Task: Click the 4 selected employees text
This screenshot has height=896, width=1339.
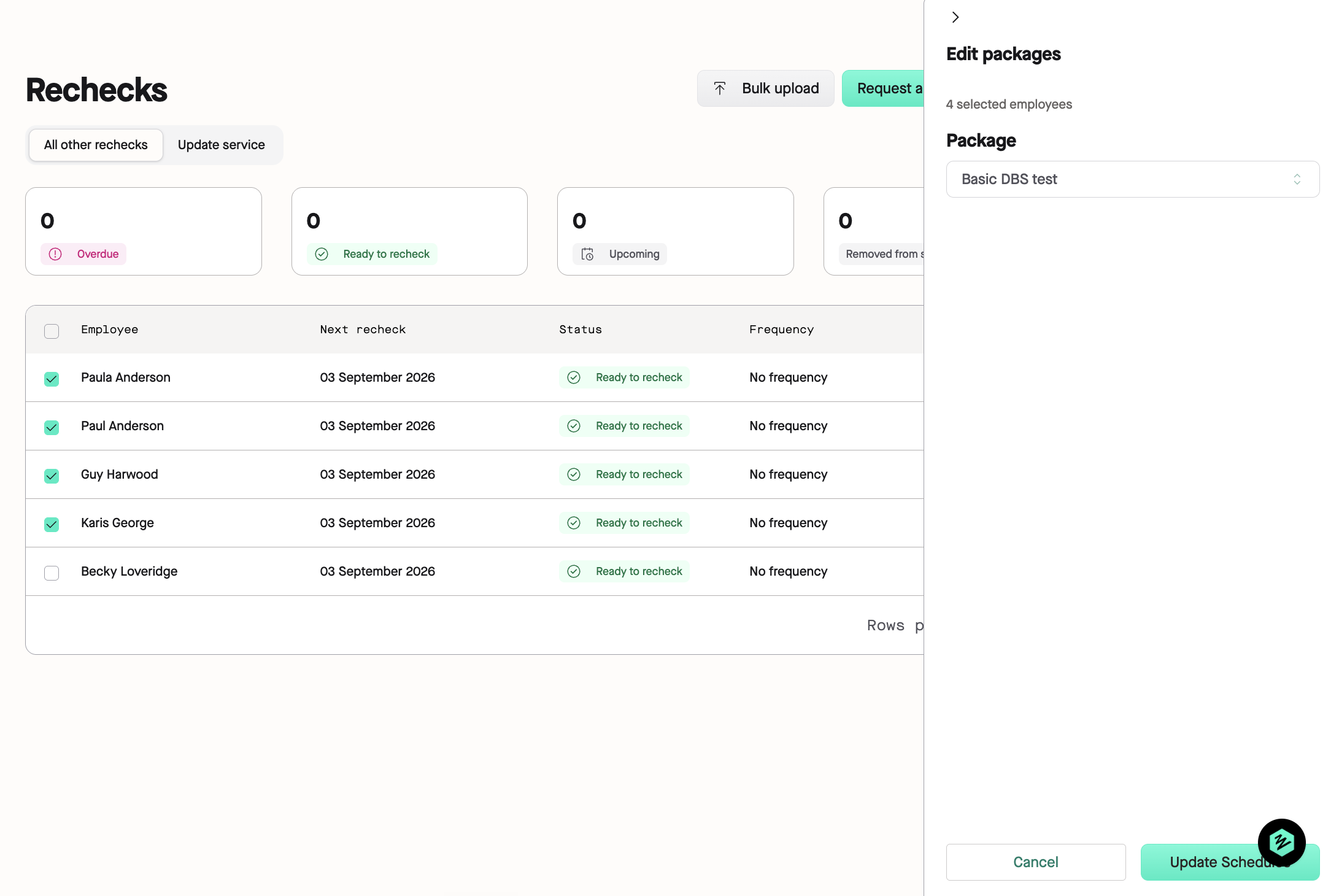Action: [1009, 104]
